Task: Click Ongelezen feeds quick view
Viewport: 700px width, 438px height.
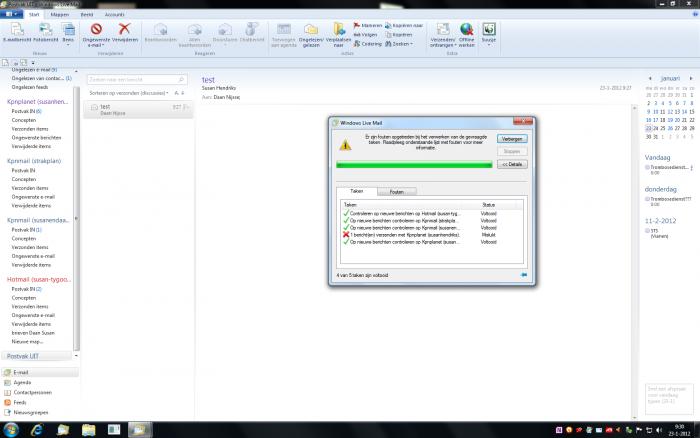Action: (30, 87)
